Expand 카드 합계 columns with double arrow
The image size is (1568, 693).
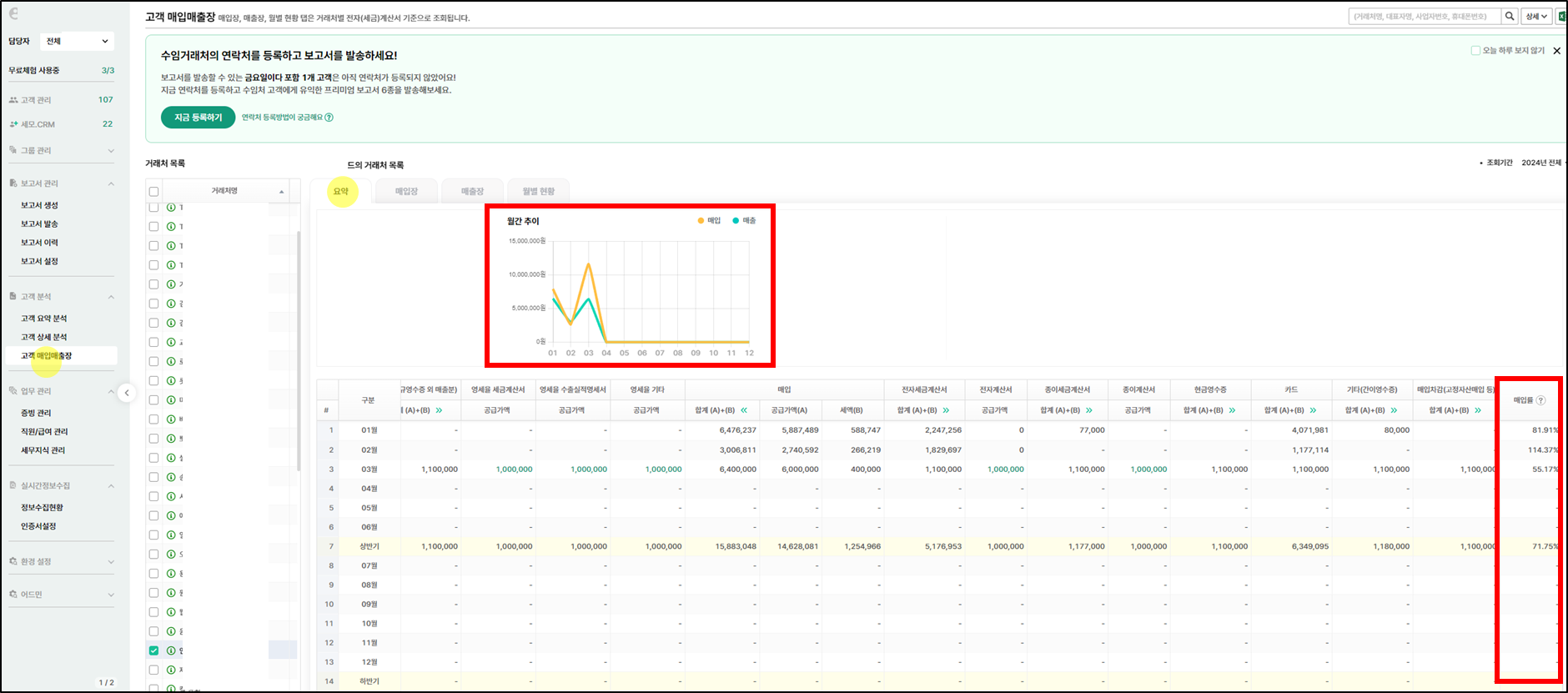click(1313, 410)
